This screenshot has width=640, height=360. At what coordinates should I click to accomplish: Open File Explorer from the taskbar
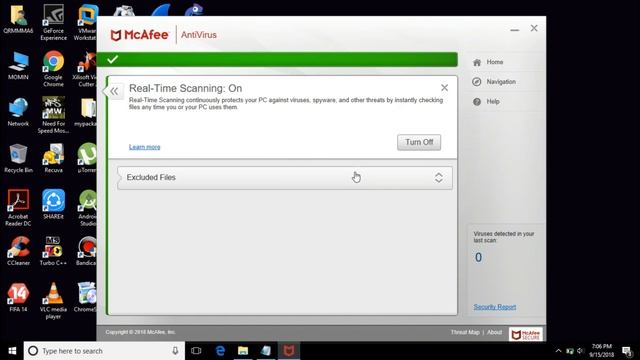(243, 351)
